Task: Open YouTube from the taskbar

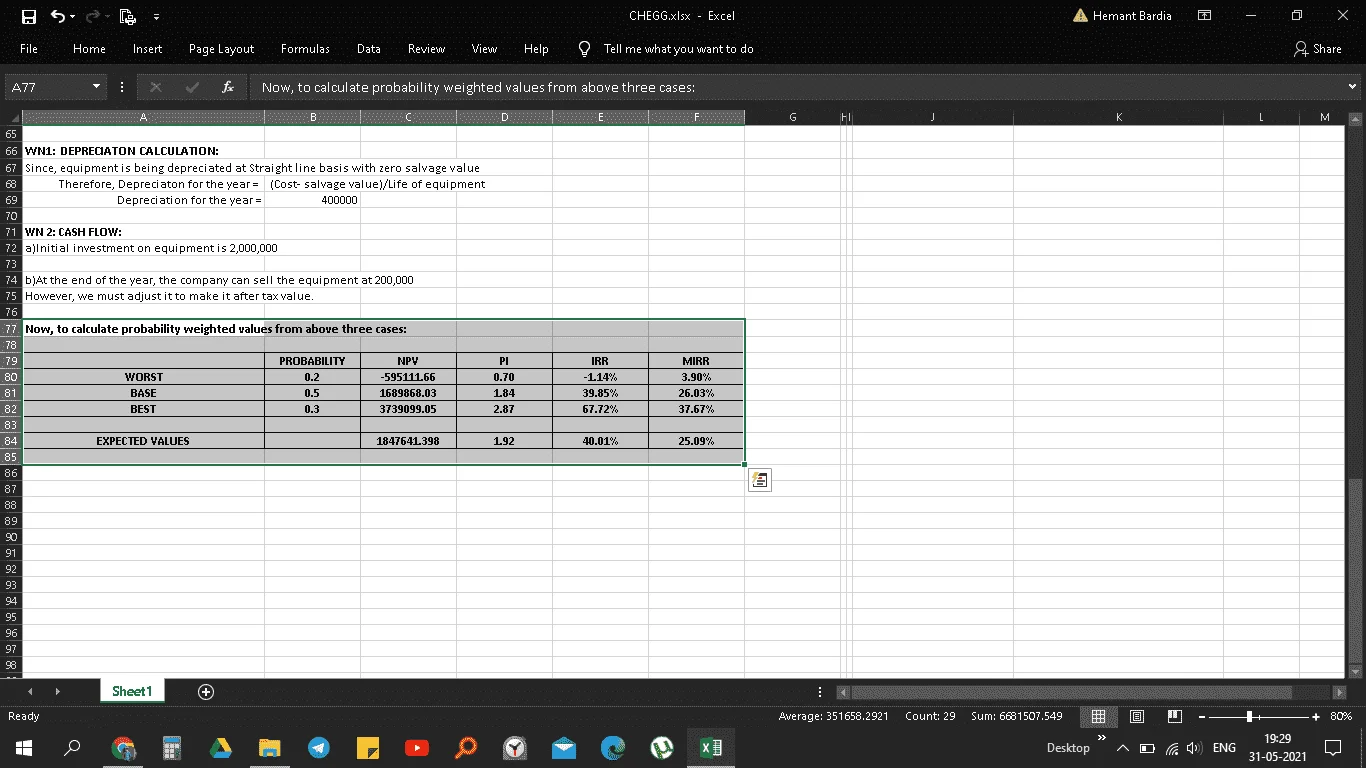Action: 417,747
